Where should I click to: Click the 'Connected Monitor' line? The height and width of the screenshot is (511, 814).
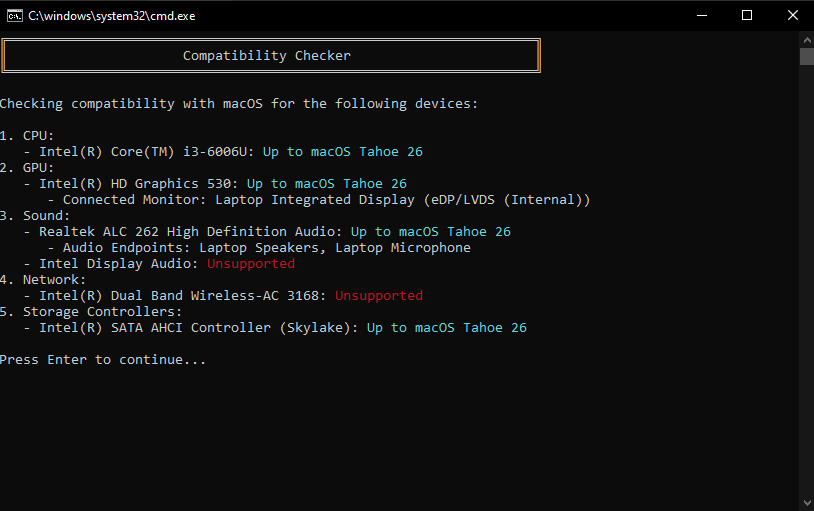point(319,200)
